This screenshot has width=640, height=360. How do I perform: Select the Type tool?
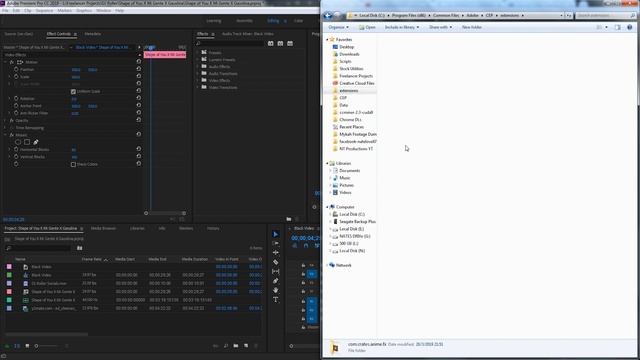[x=276, y=300]
